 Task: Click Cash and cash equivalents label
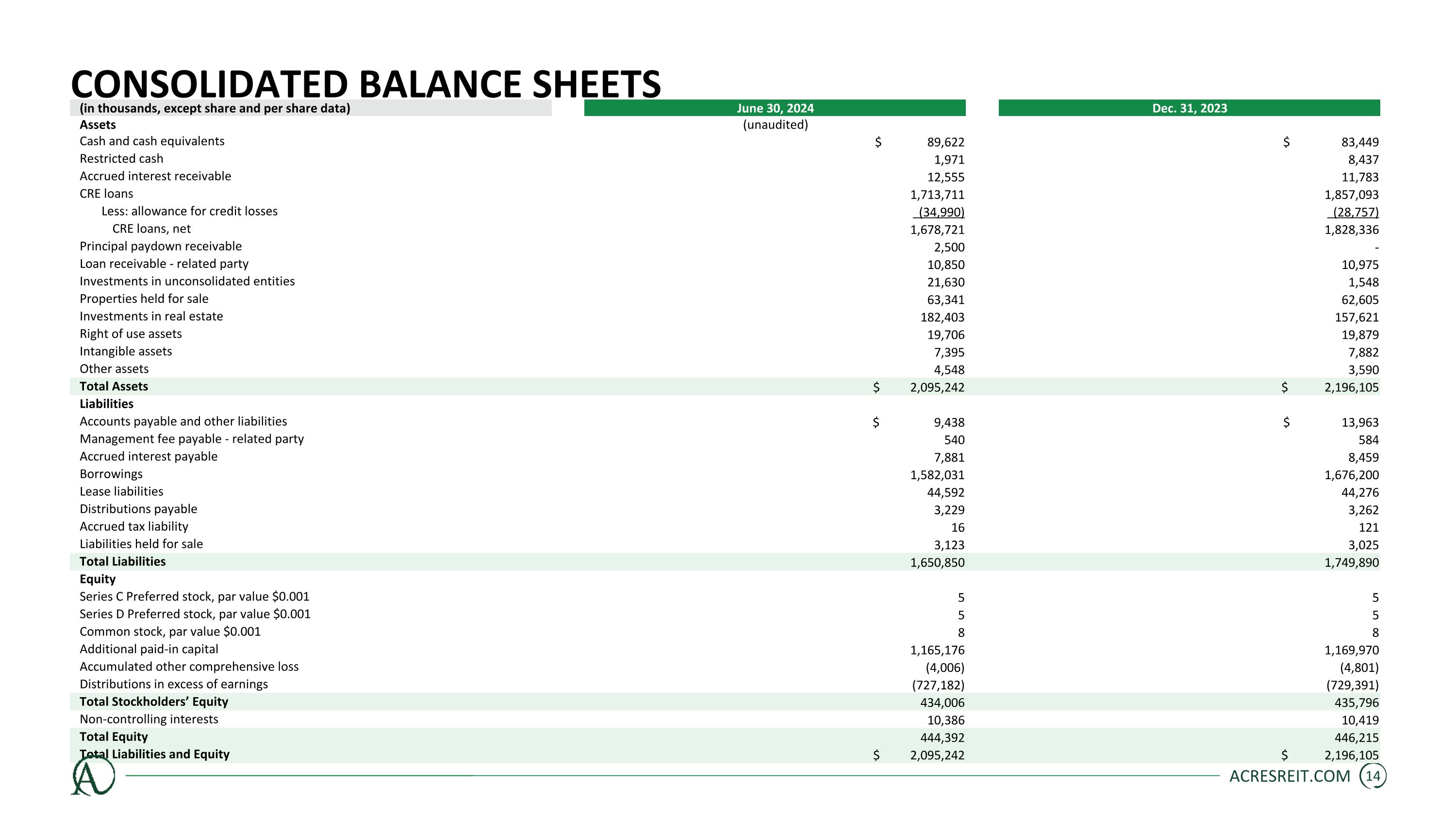point(151,141)
